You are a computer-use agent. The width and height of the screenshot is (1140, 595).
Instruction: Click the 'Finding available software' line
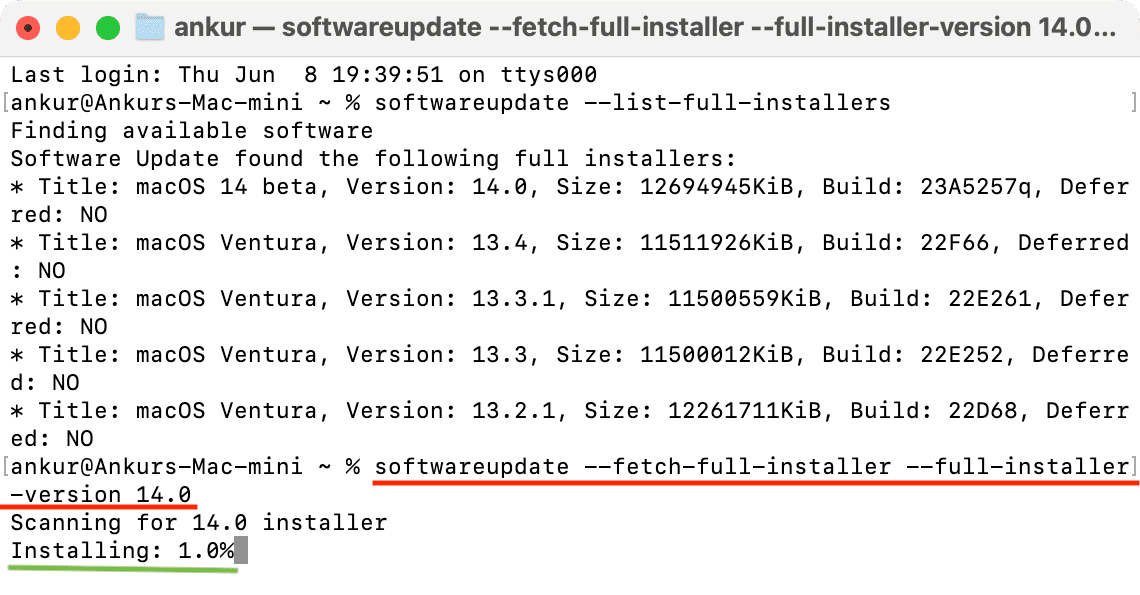pyautogui.click(x=192, y=131)
